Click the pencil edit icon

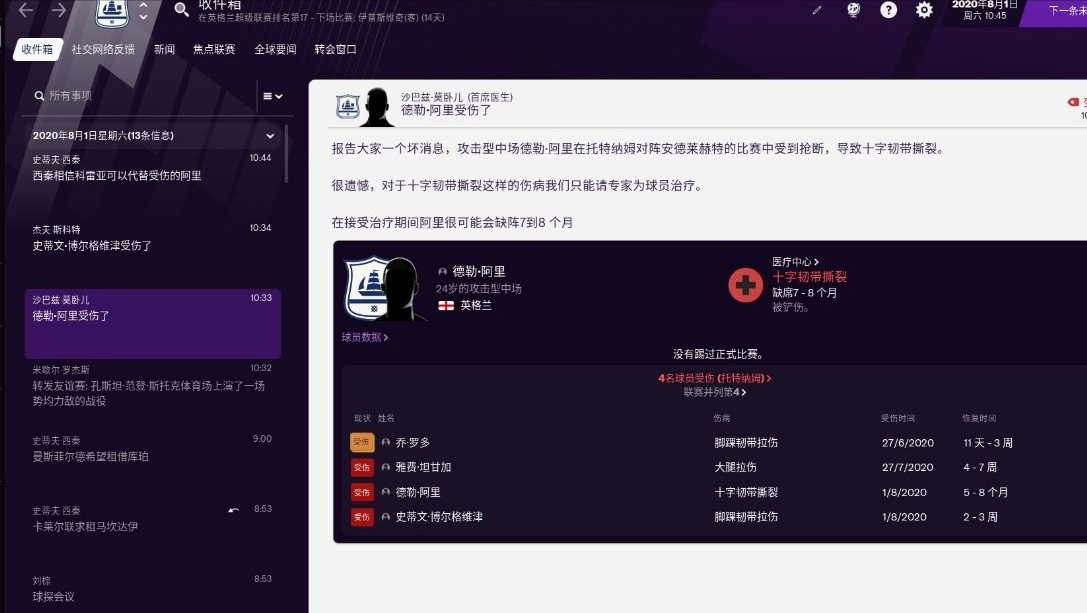pos(817,10)
